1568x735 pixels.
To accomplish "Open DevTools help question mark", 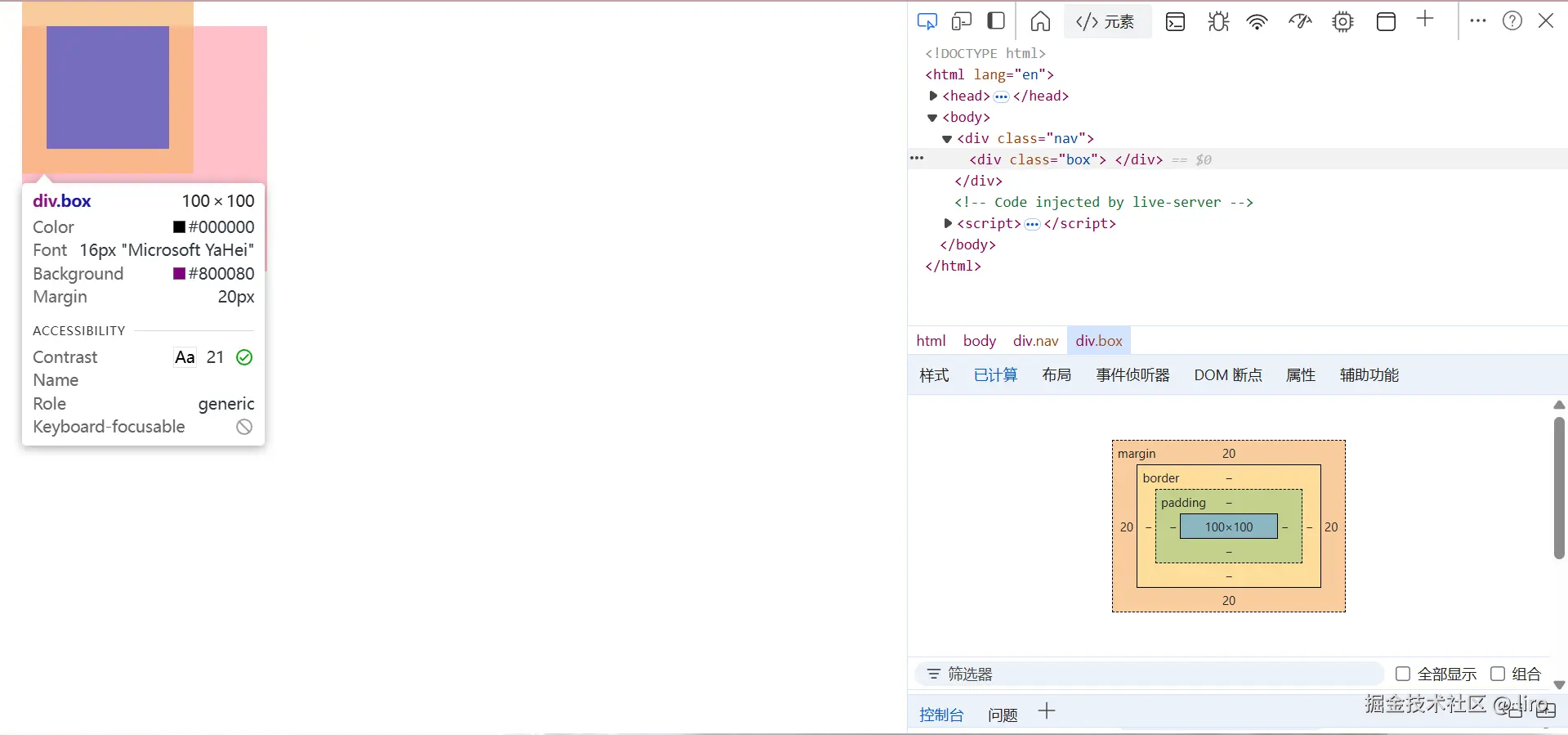I will click(x=1512, y=21).
